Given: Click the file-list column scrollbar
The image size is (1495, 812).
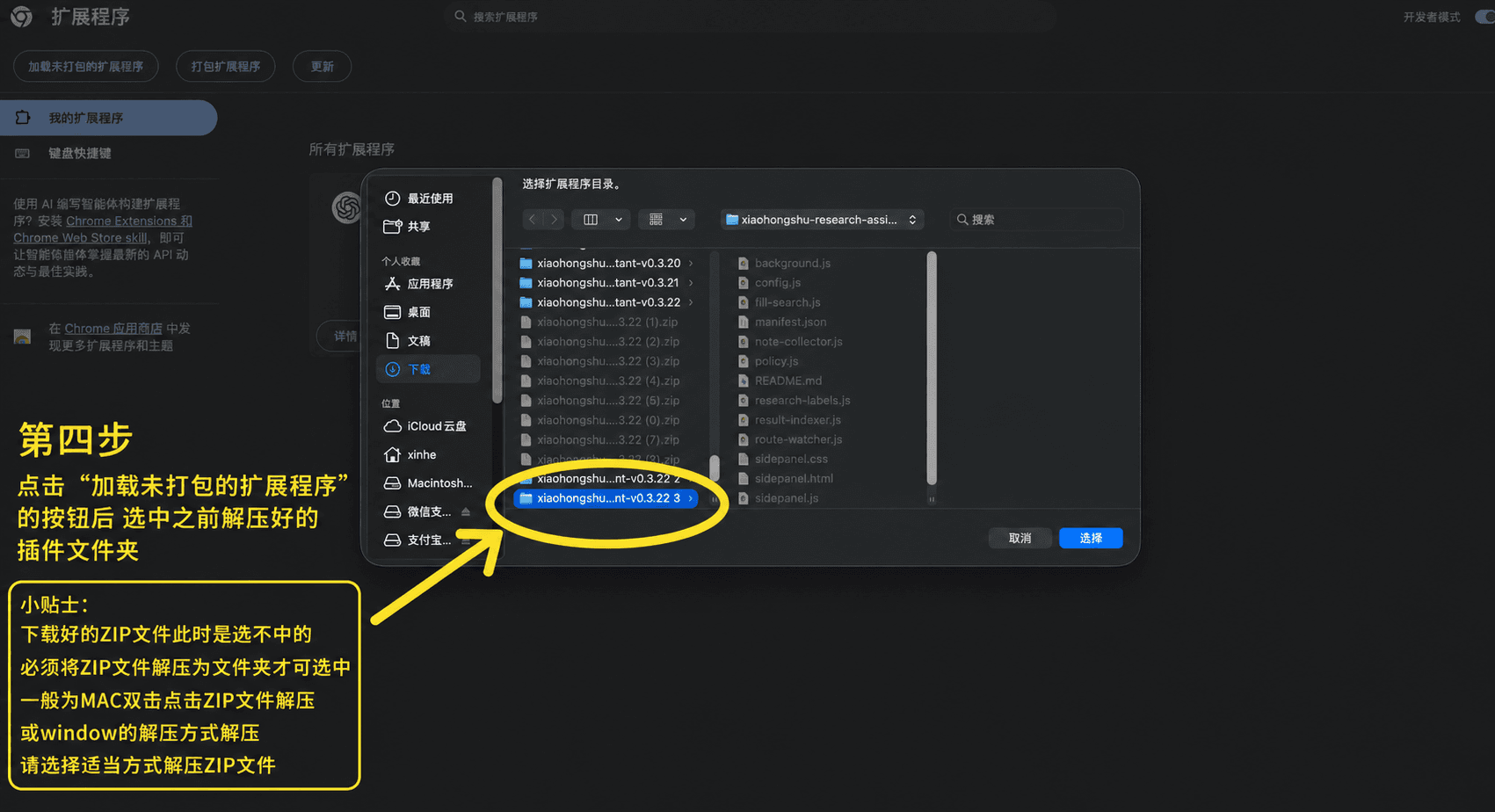Looking at the screenshot, I should click(932, 367).
